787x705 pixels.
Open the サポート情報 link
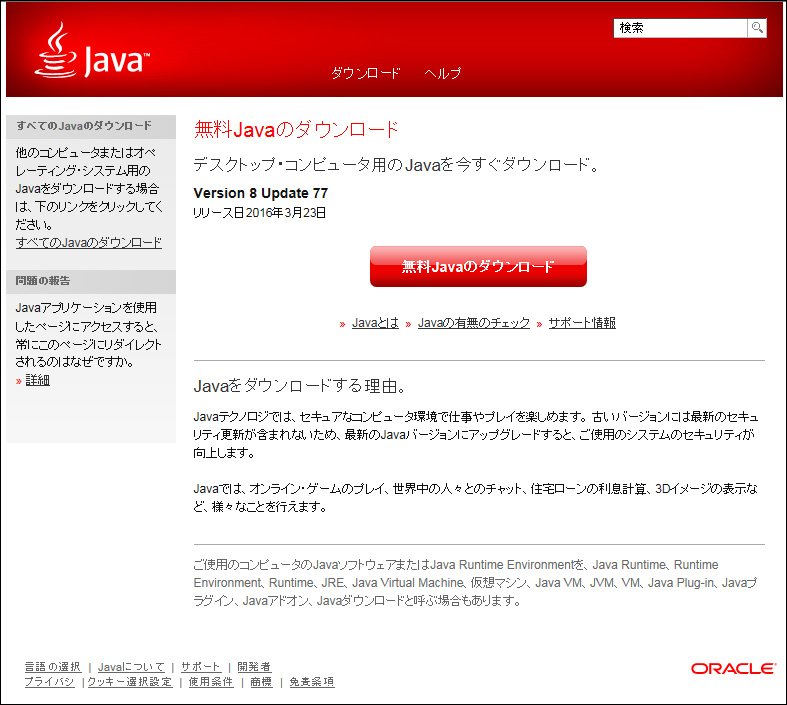coord(582,323)
